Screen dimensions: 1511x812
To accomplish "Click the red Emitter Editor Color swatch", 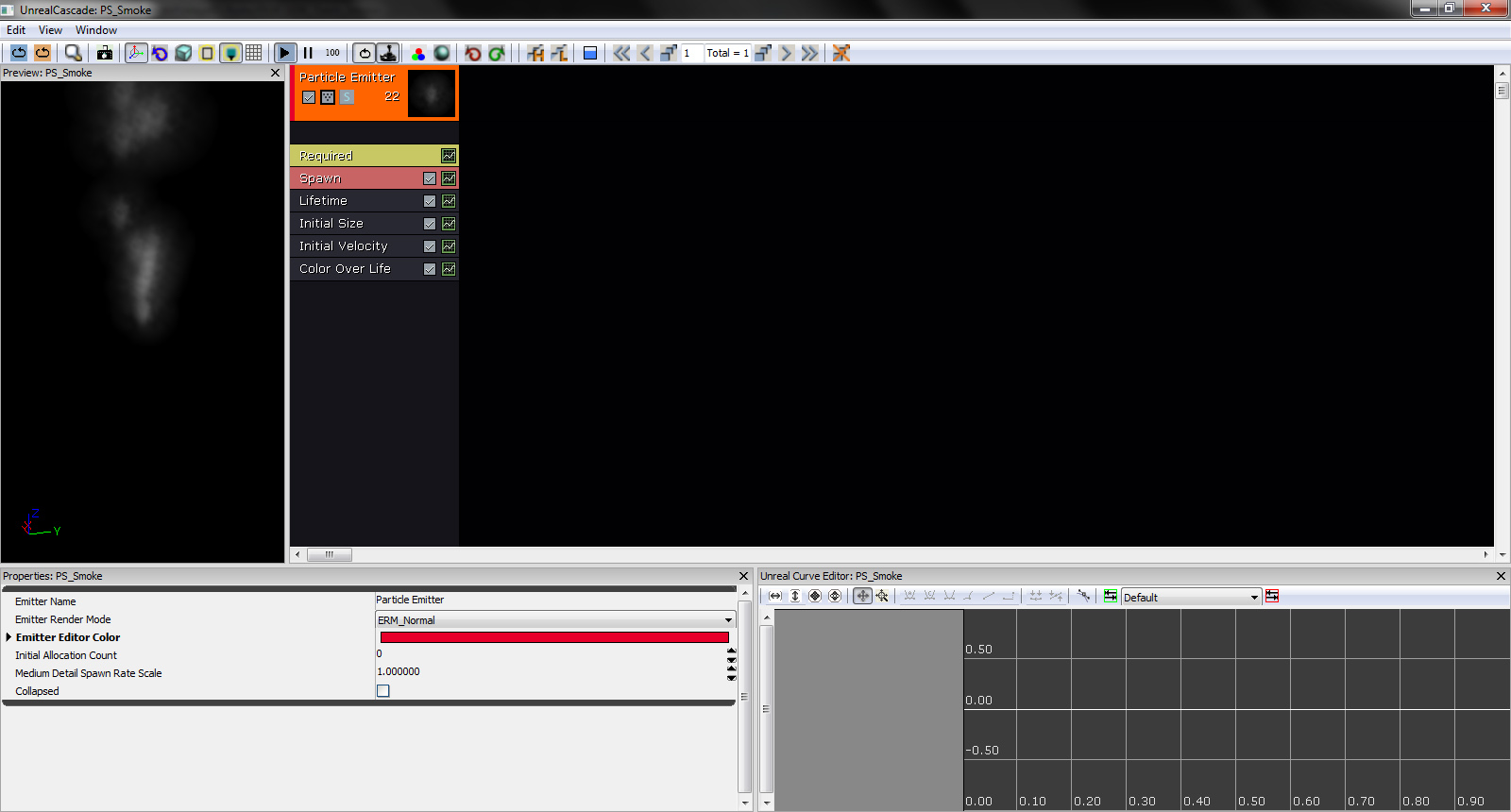I will 554,637.
